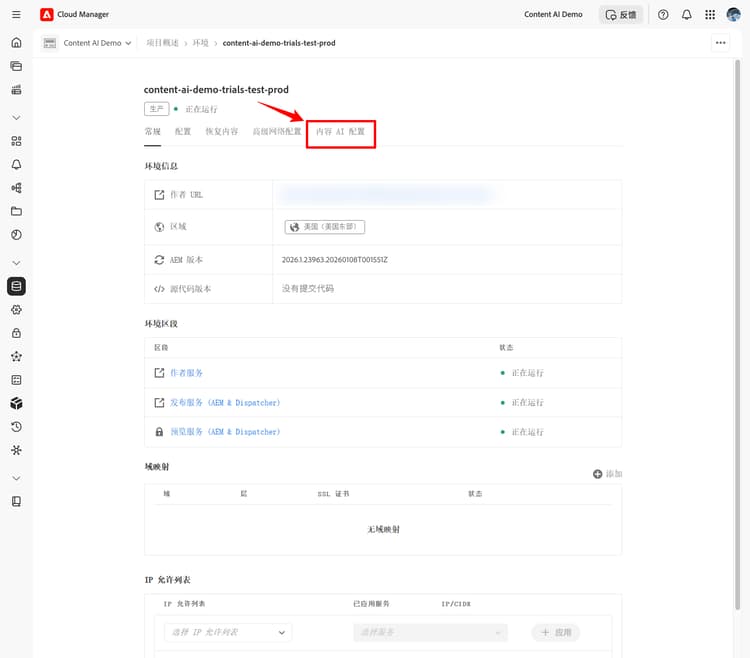Open the pie clock icon in sidebar
750x658 pixels.
[16, 235]
